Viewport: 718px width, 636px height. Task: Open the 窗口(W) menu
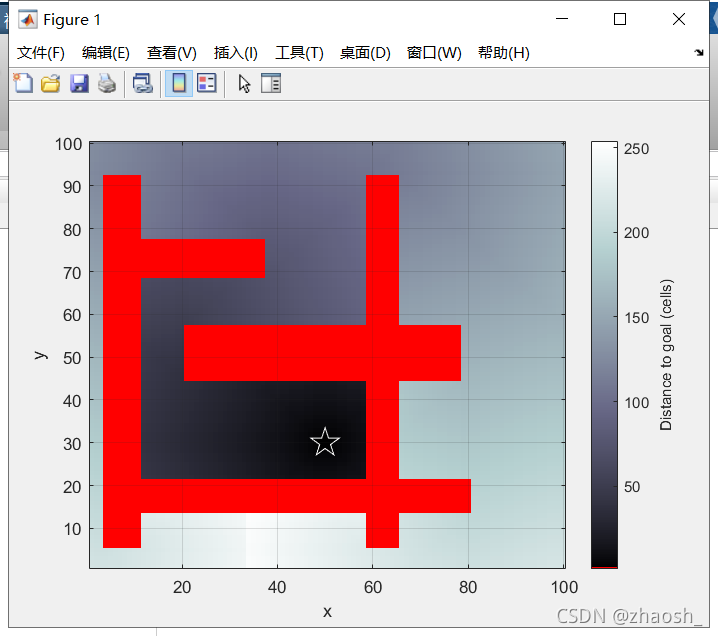pos(434,53)
